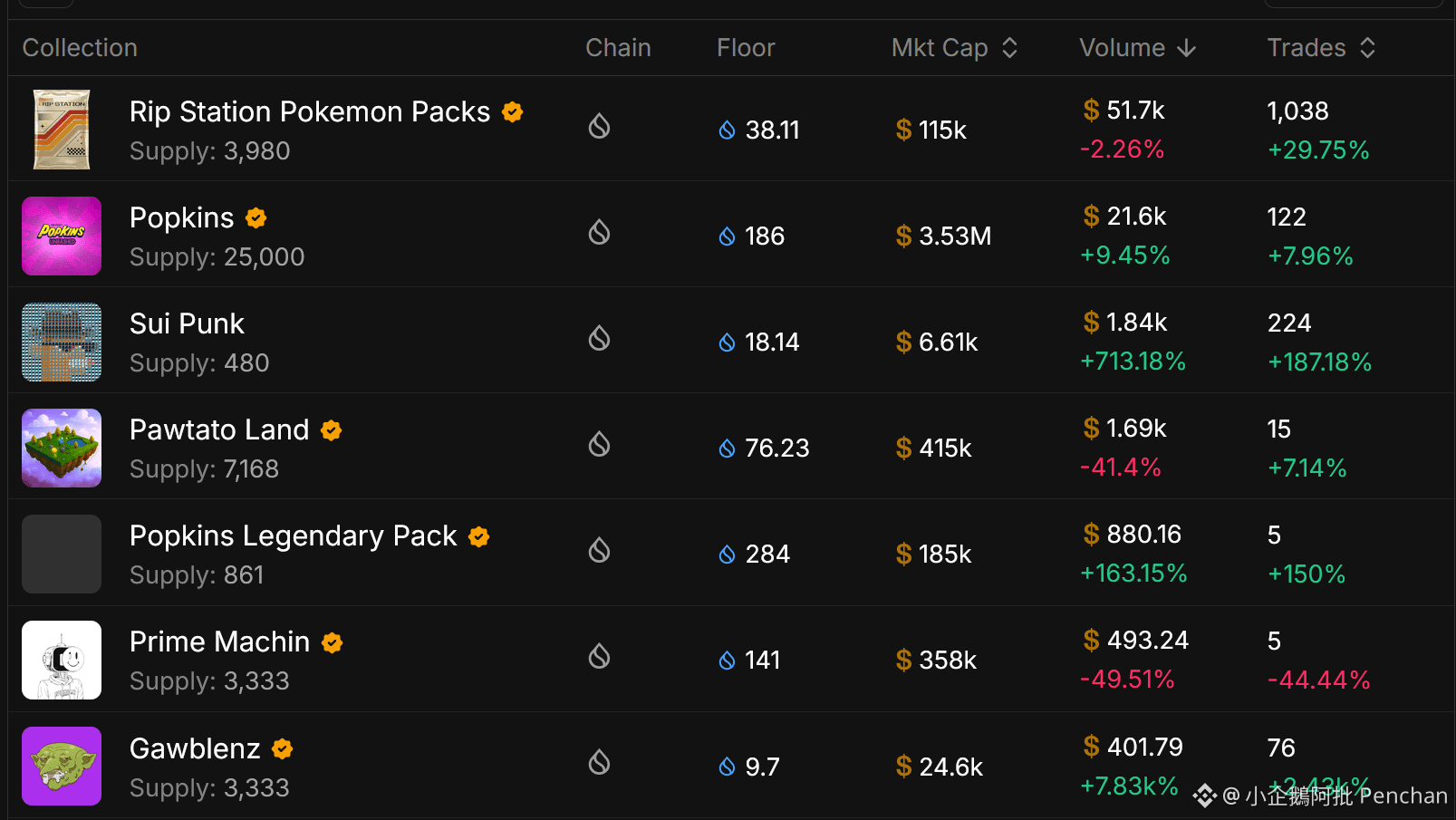Screen dimensions: 1456x820
Task: Click Sui droplet icon beside floor 284
Action: [727, 555]
